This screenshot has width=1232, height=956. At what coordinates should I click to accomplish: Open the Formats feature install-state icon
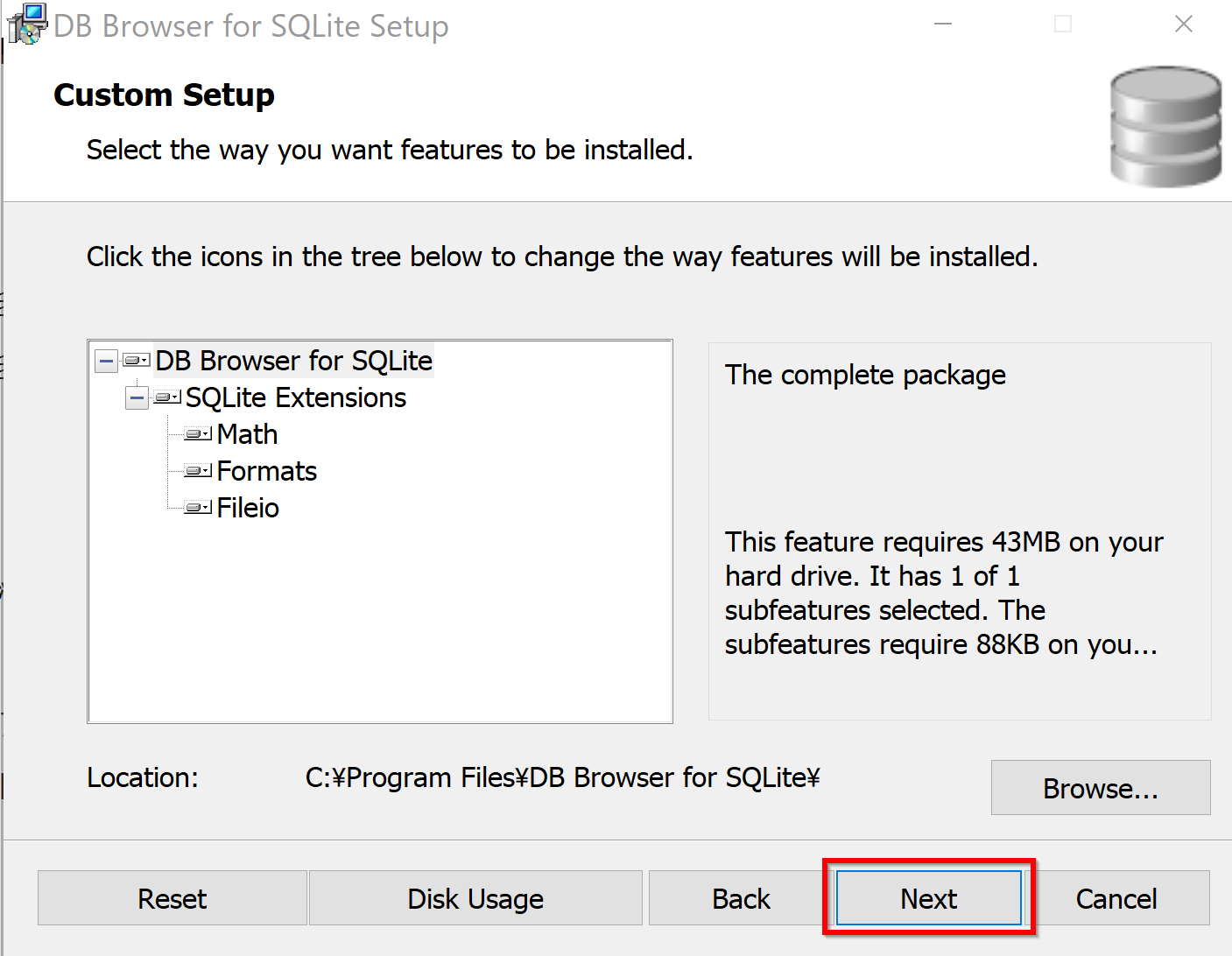pyautogui.click(x=199, y=471)
